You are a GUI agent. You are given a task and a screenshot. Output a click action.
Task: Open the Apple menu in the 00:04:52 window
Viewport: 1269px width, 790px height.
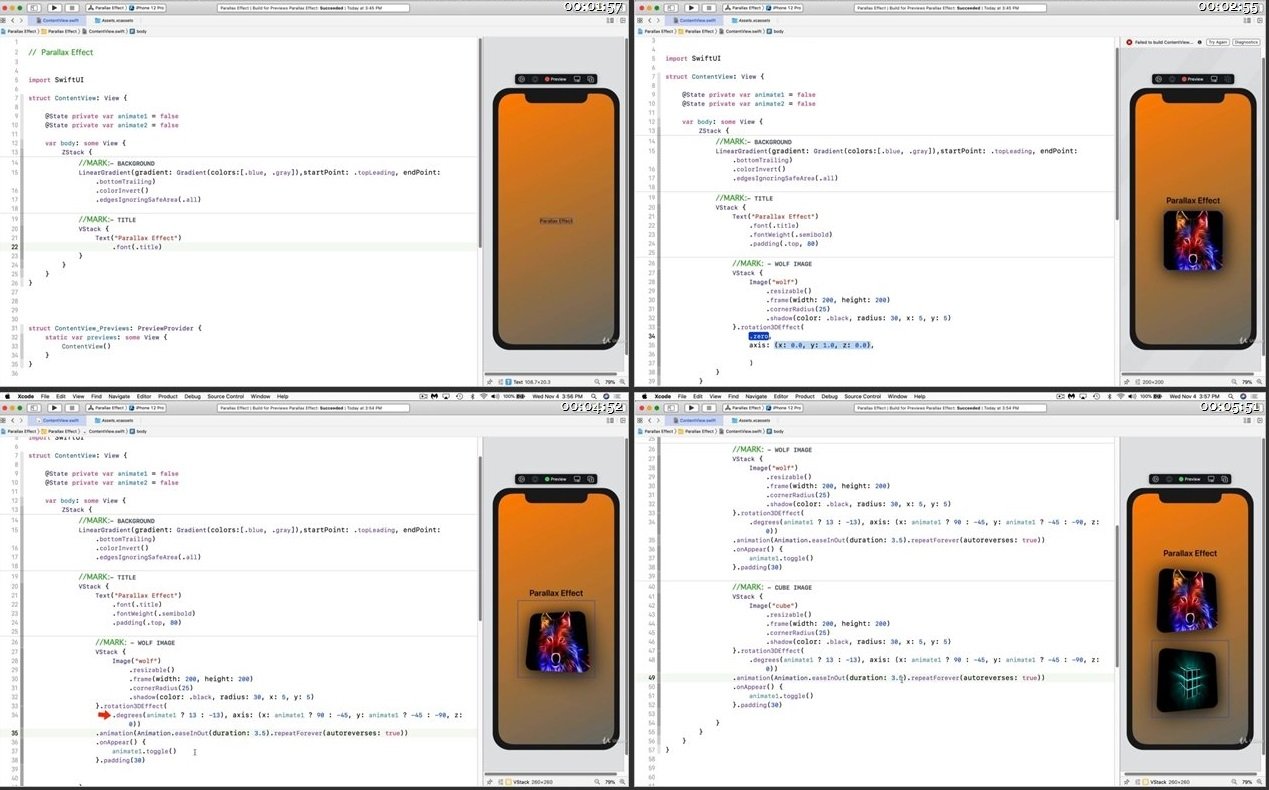[x=7, y=396]
